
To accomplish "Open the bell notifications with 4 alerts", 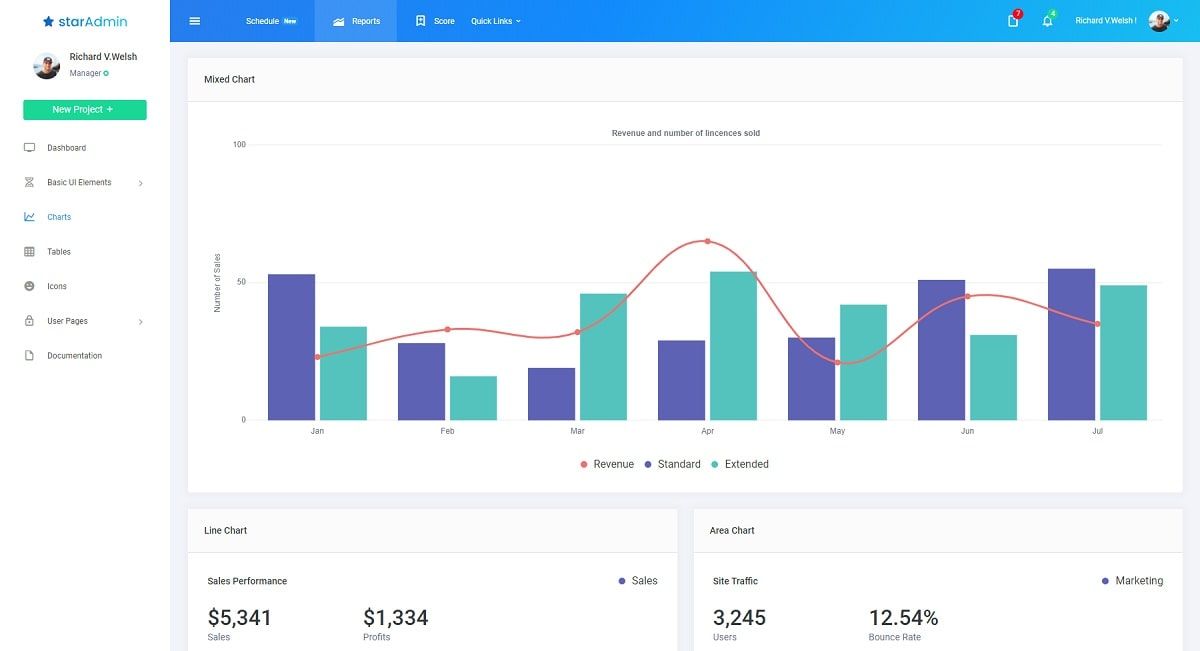I will (1046, 21).
